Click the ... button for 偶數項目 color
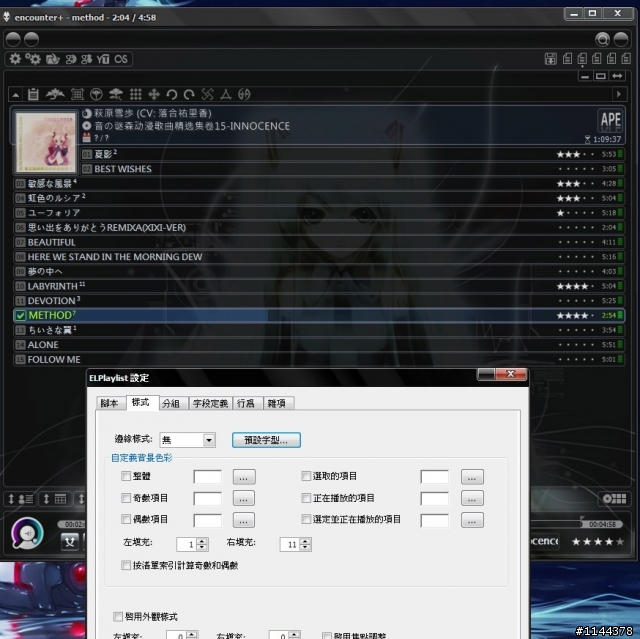640x639 pixels. 244,520
